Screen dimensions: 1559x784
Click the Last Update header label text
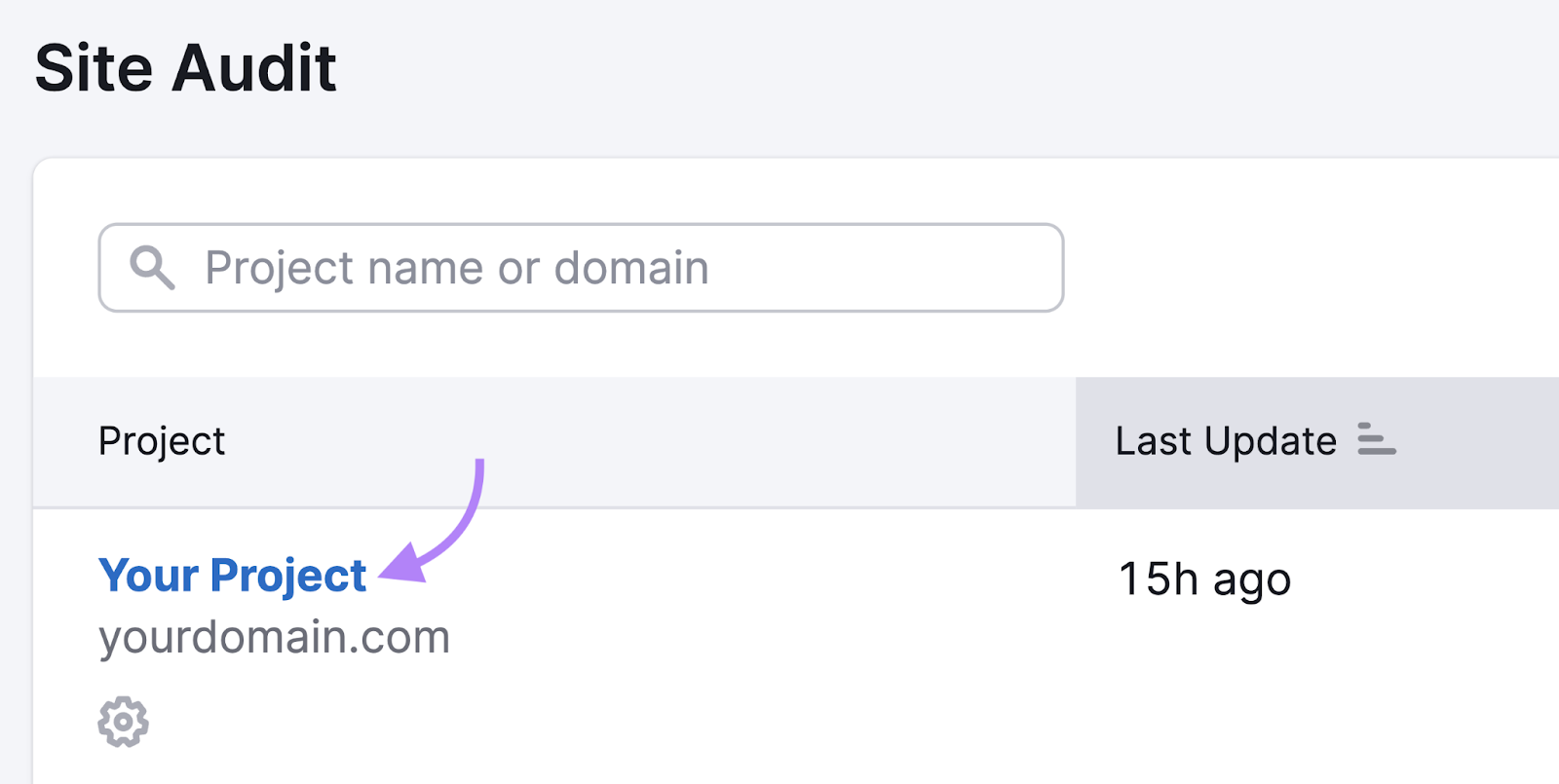pyautogui.click(x=1226, y=441)
